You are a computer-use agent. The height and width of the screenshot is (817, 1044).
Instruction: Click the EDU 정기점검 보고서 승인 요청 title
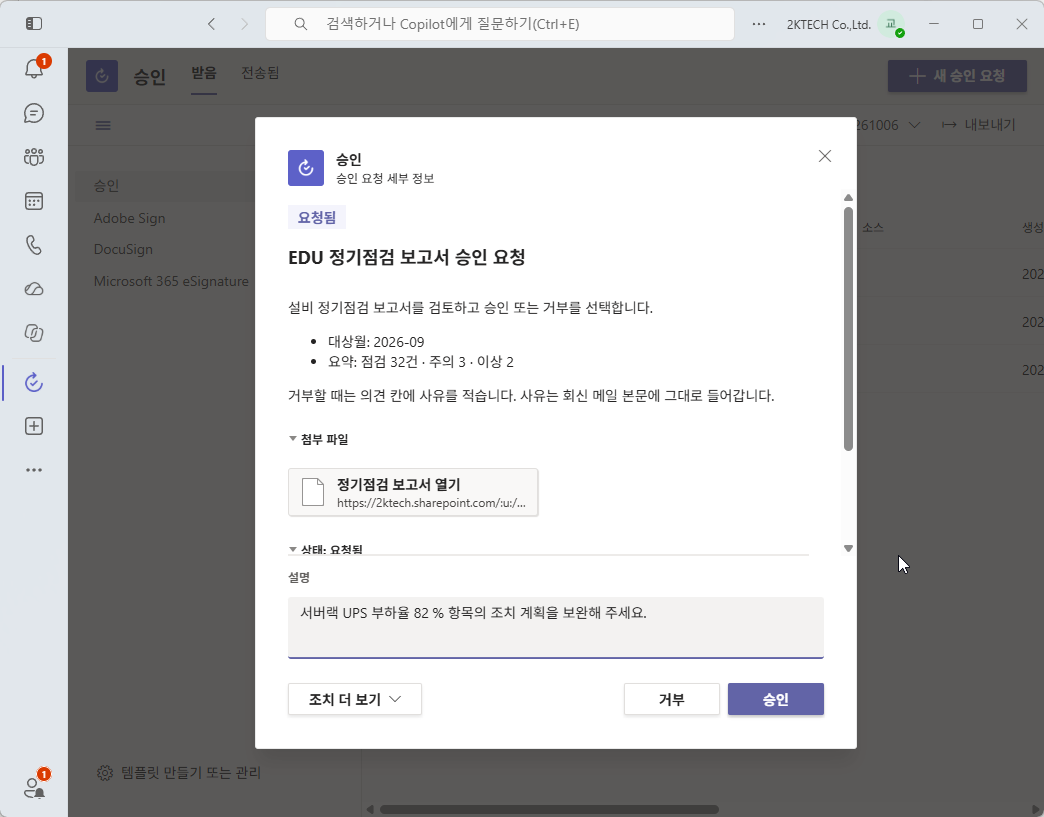(407, 257)
